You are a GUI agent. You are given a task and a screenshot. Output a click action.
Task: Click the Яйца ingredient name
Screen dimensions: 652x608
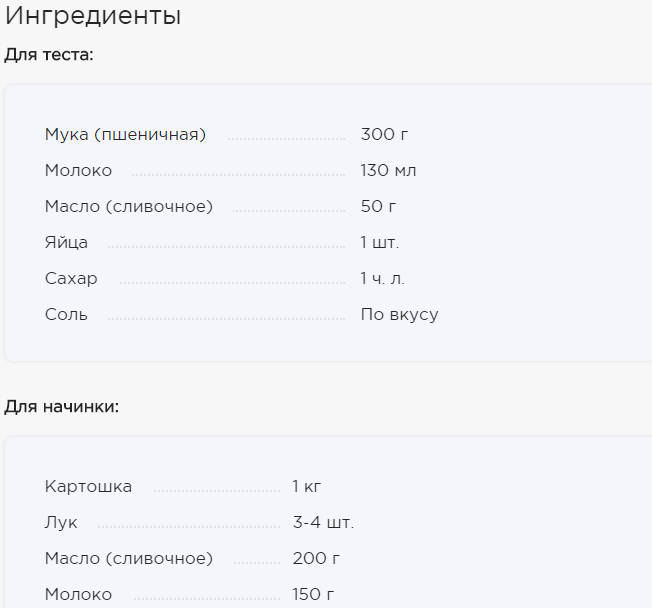point(67,242)
